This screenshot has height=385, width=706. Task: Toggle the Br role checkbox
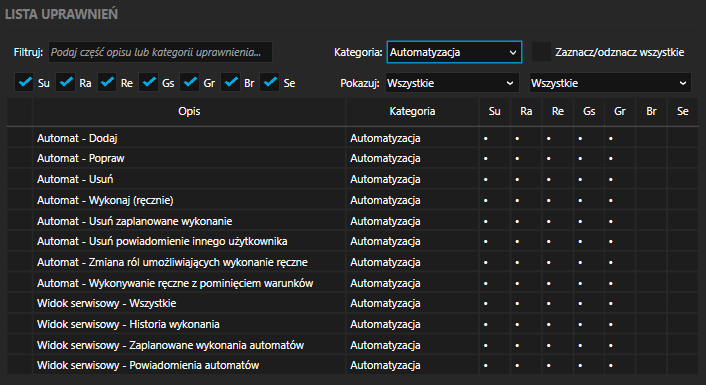[231, 83]
